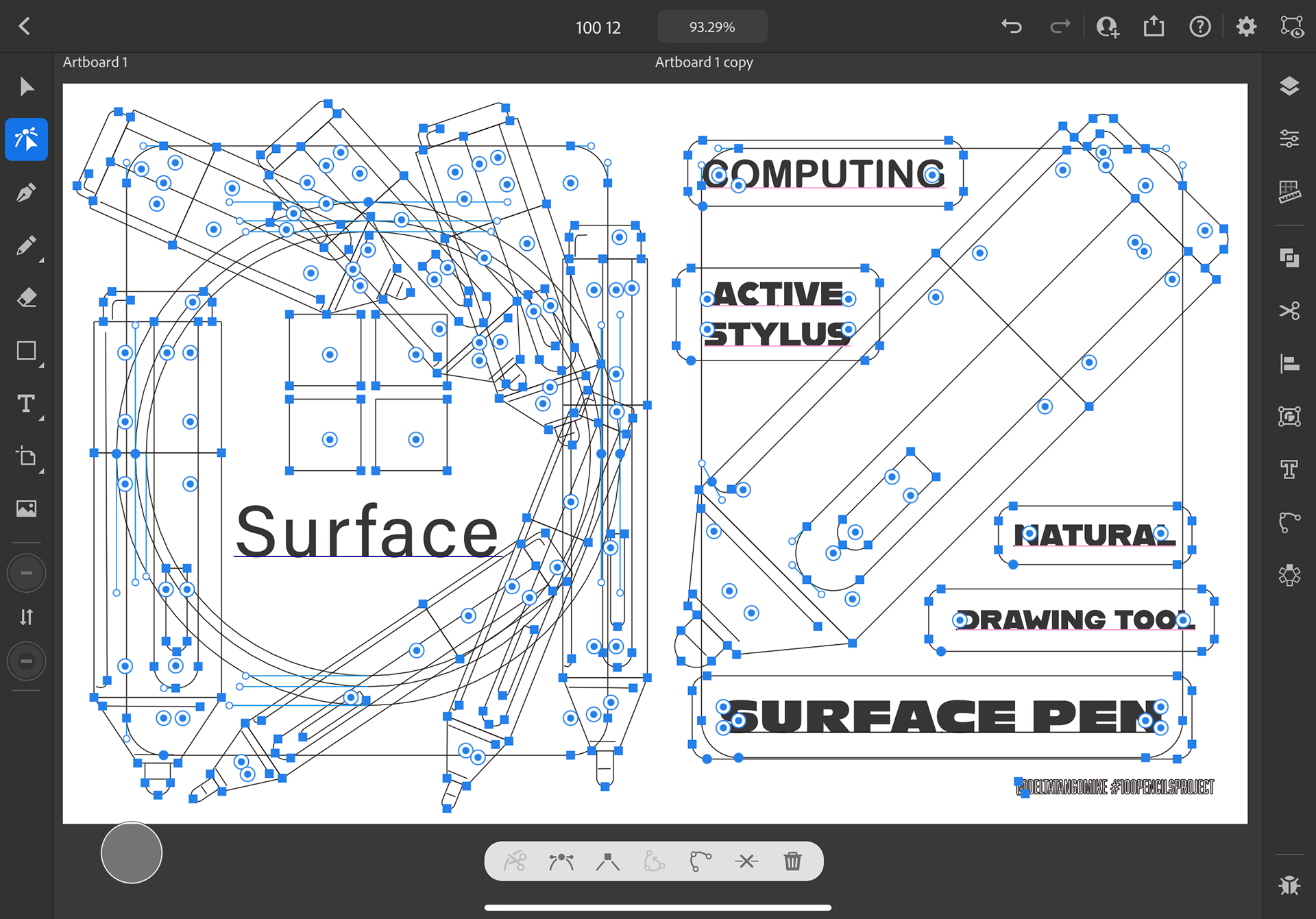Screen dimensions: 1316x919
Task: Click the Undo arrow
Action: (1012, 27)
